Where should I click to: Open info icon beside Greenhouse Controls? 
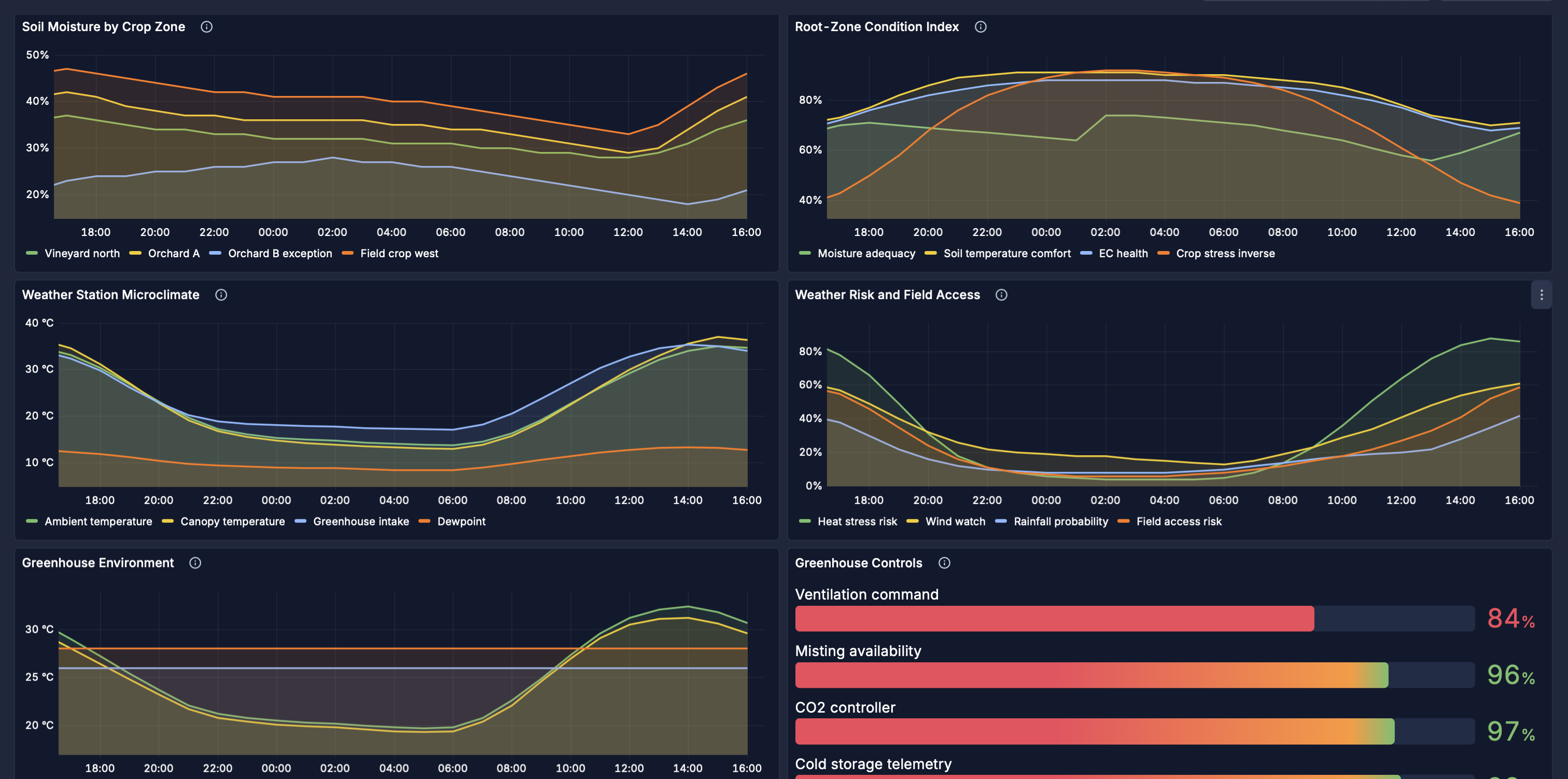944,563
